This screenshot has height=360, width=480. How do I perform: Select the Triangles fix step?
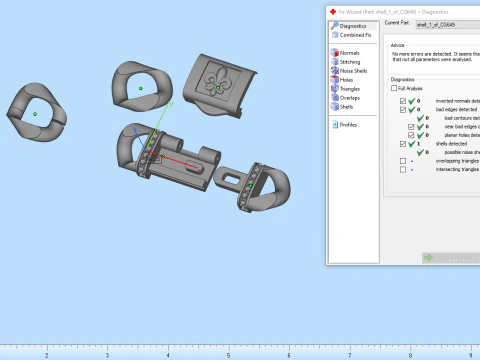345,89
